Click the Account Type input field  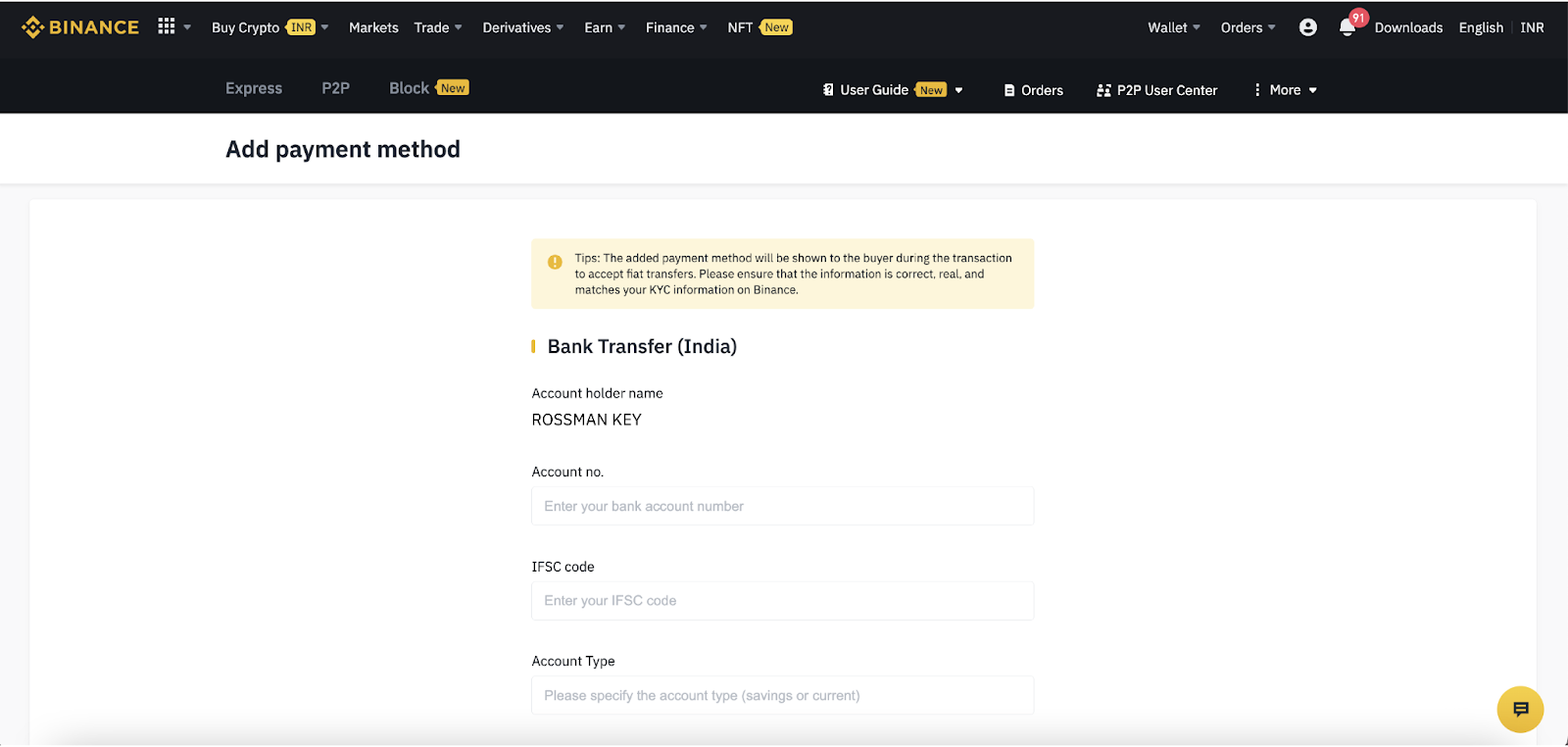click(782, 695)
